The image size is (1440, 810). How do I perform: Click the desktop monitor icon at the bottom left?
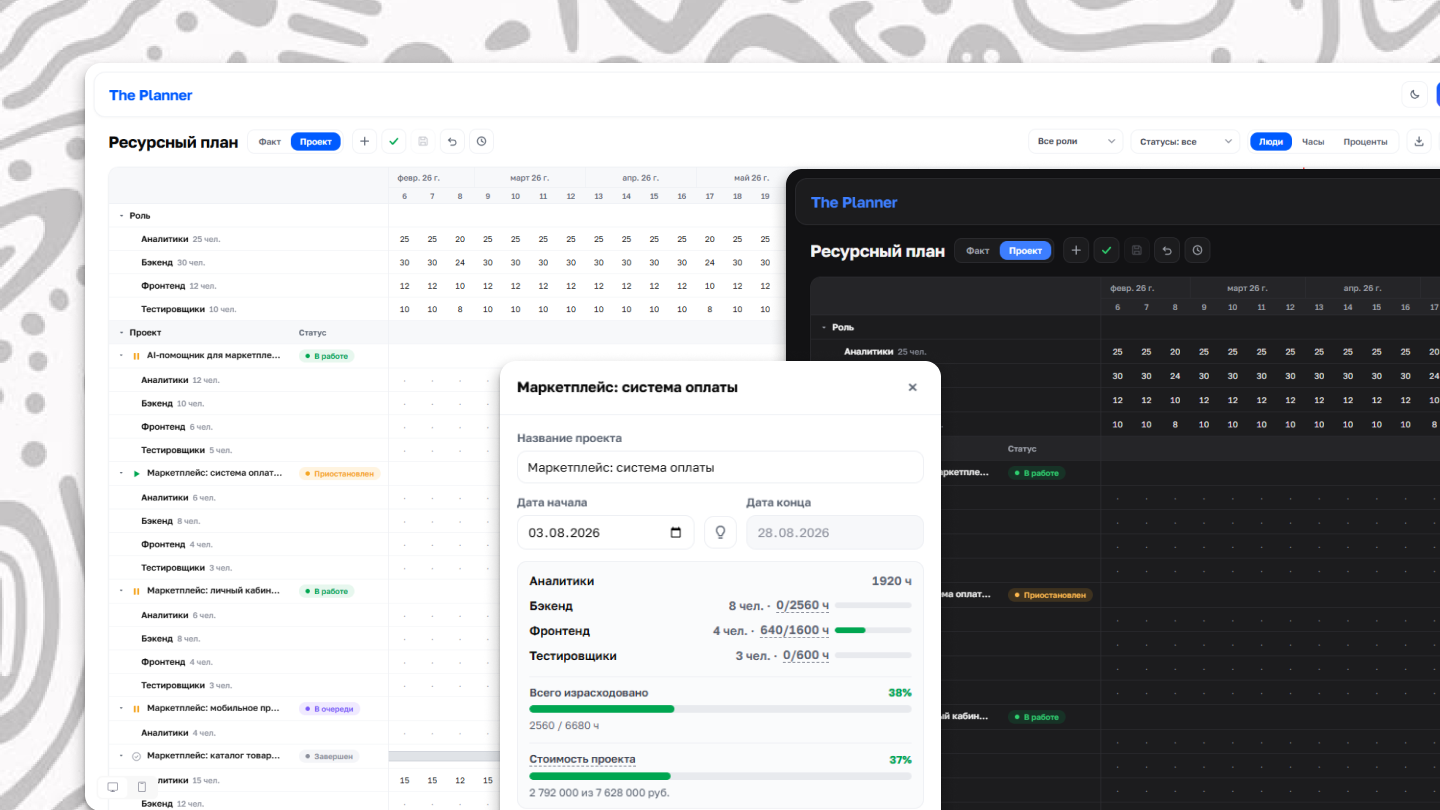click(x=113, y=787)
